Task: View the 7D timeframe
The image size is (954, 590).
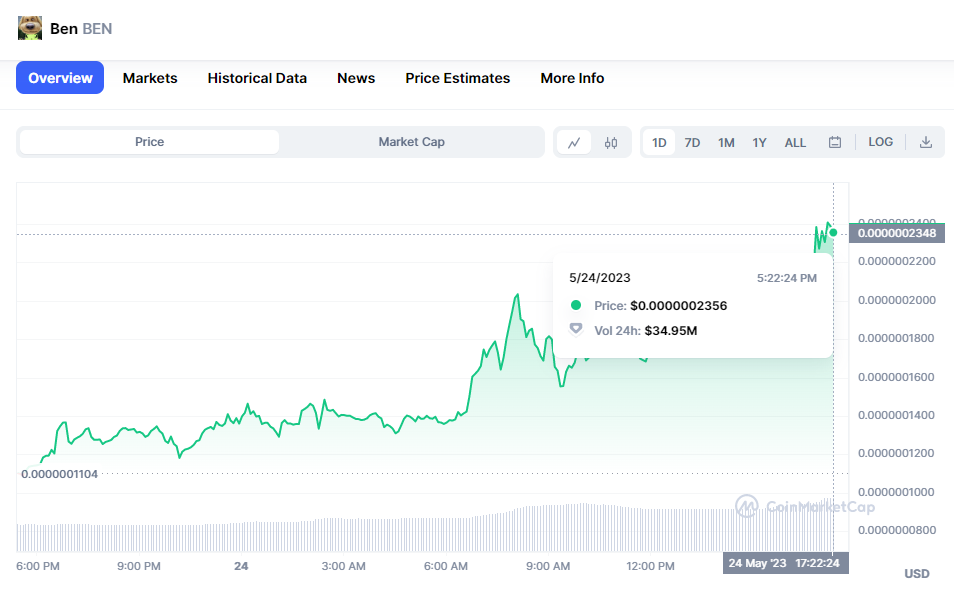Action: pos(692,142)
